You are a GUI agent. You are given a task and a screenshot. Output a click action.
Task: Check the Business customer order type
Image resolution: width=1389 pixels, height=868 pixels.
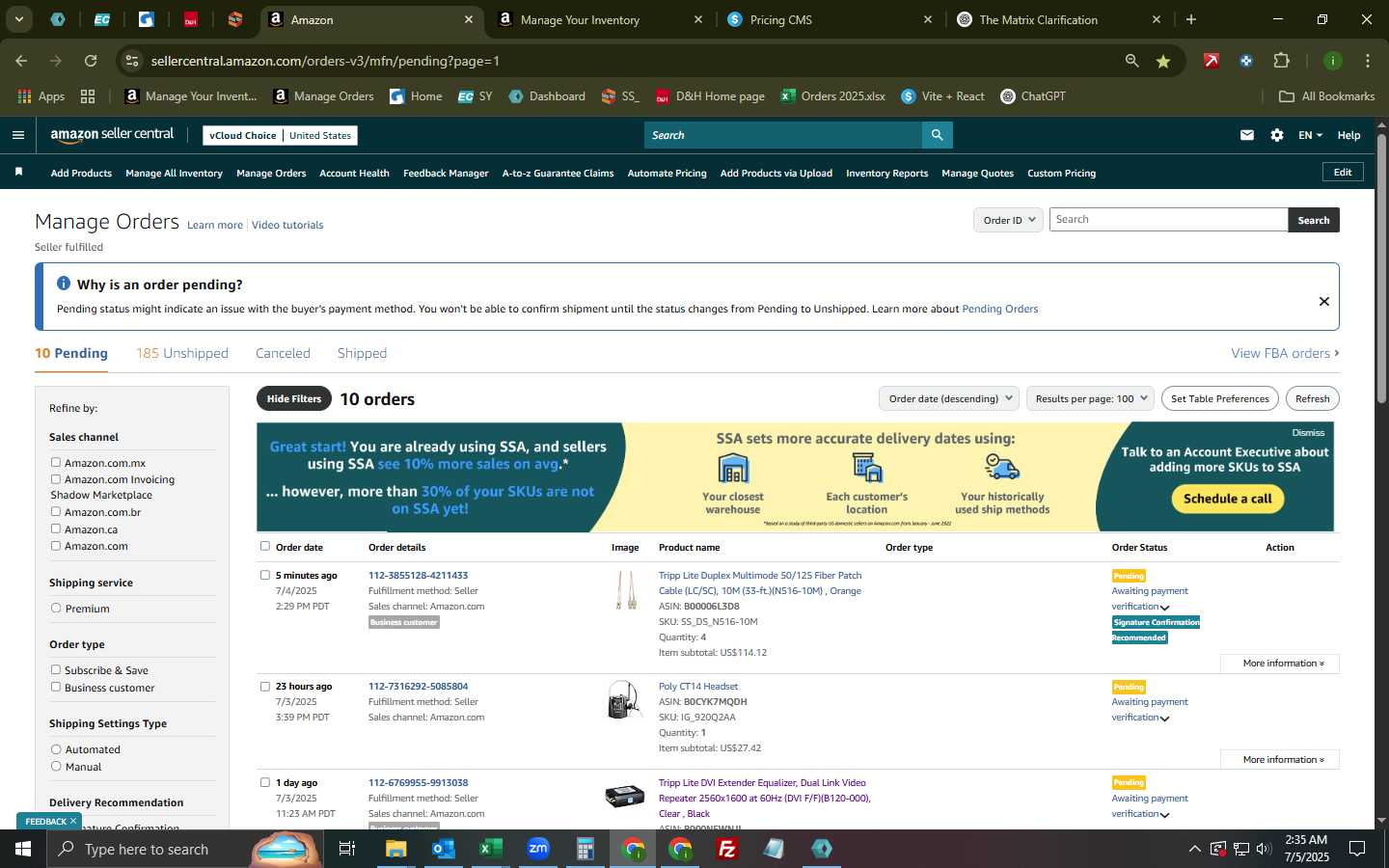(56, 687)
